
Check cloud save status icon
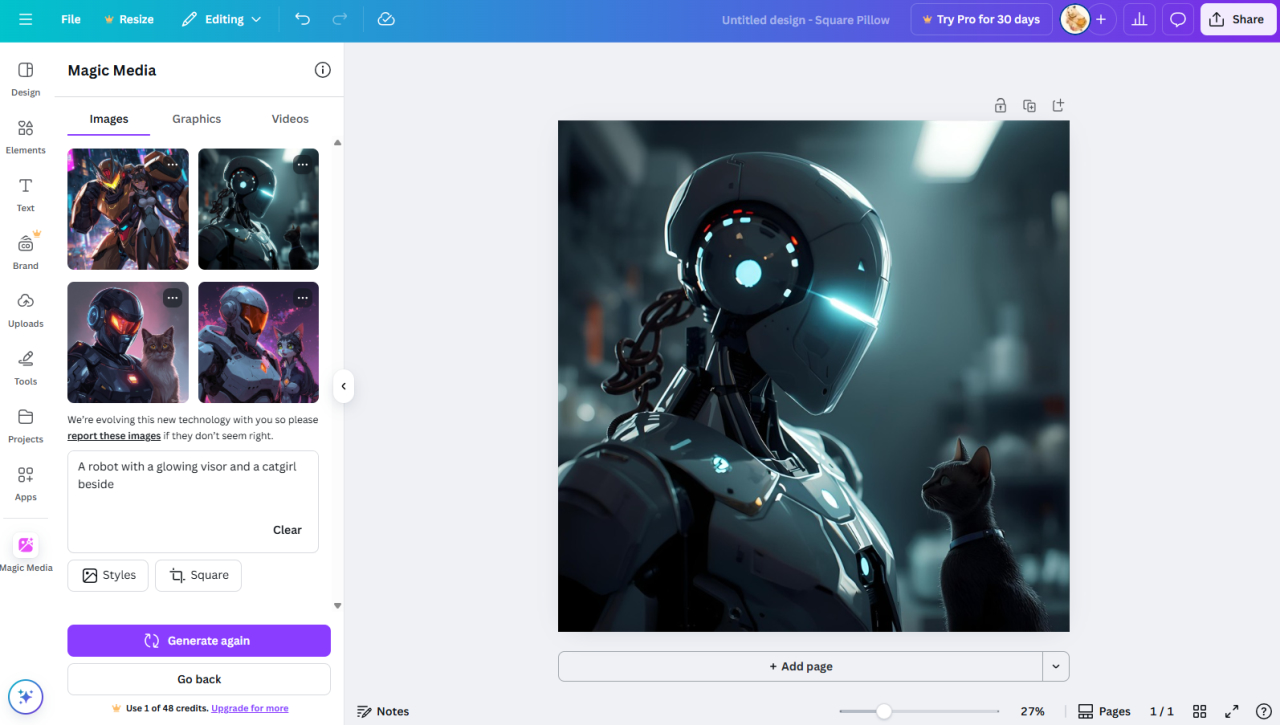tap(386, 19)
